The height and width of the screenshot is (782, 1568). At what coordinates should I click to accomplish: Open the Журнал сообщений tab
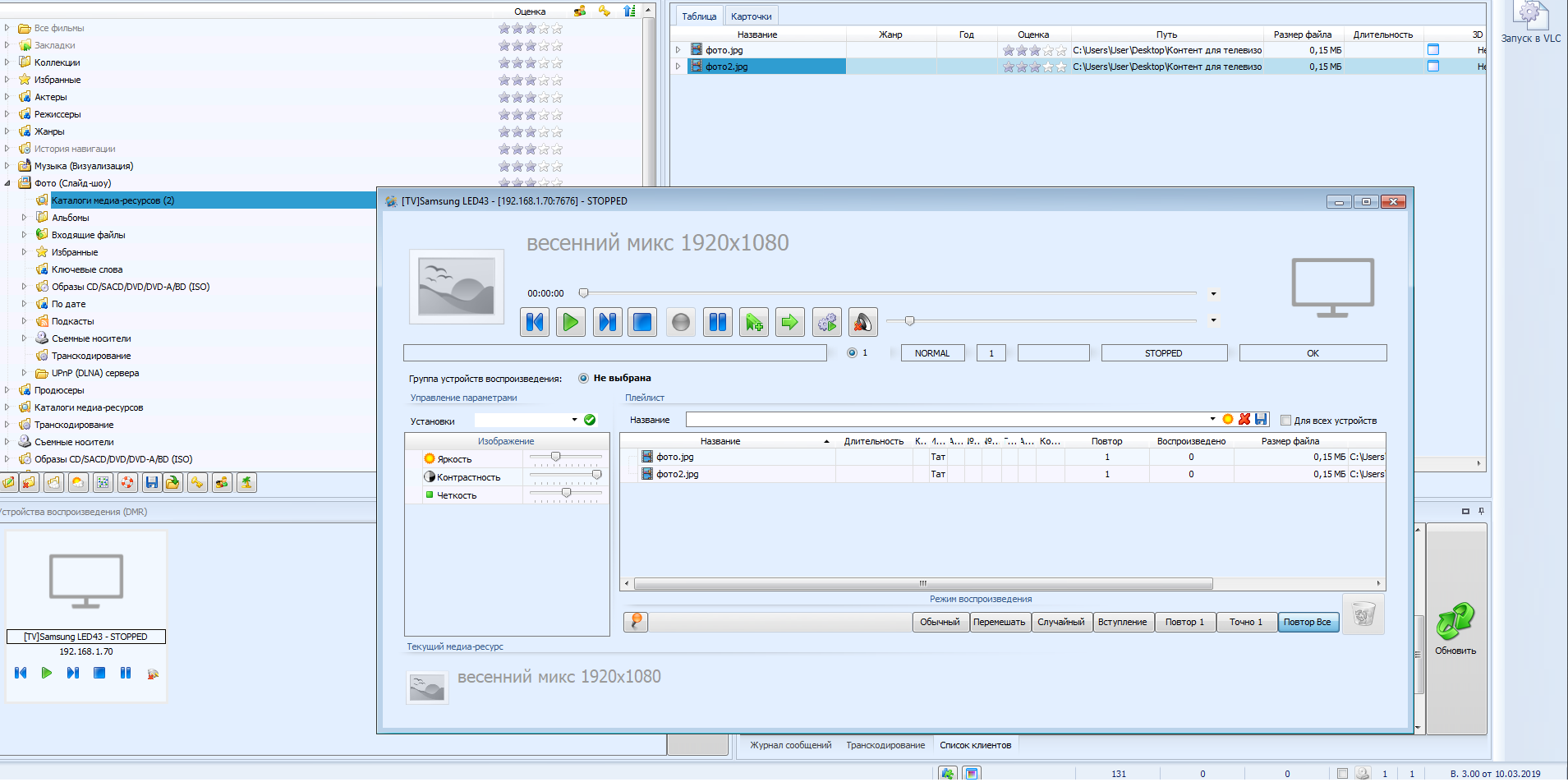pos(790,745)
